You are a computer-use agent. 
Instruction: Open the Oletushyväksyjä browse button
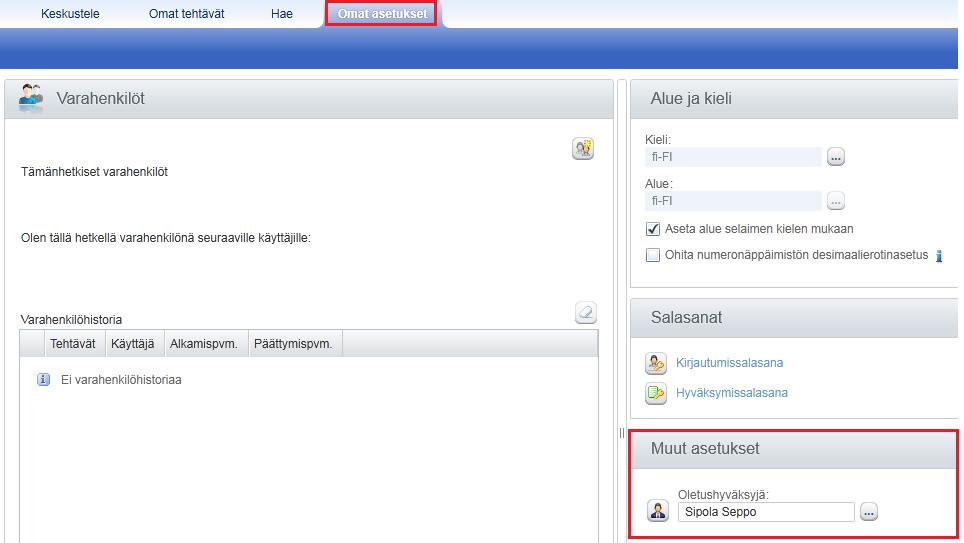869,512
